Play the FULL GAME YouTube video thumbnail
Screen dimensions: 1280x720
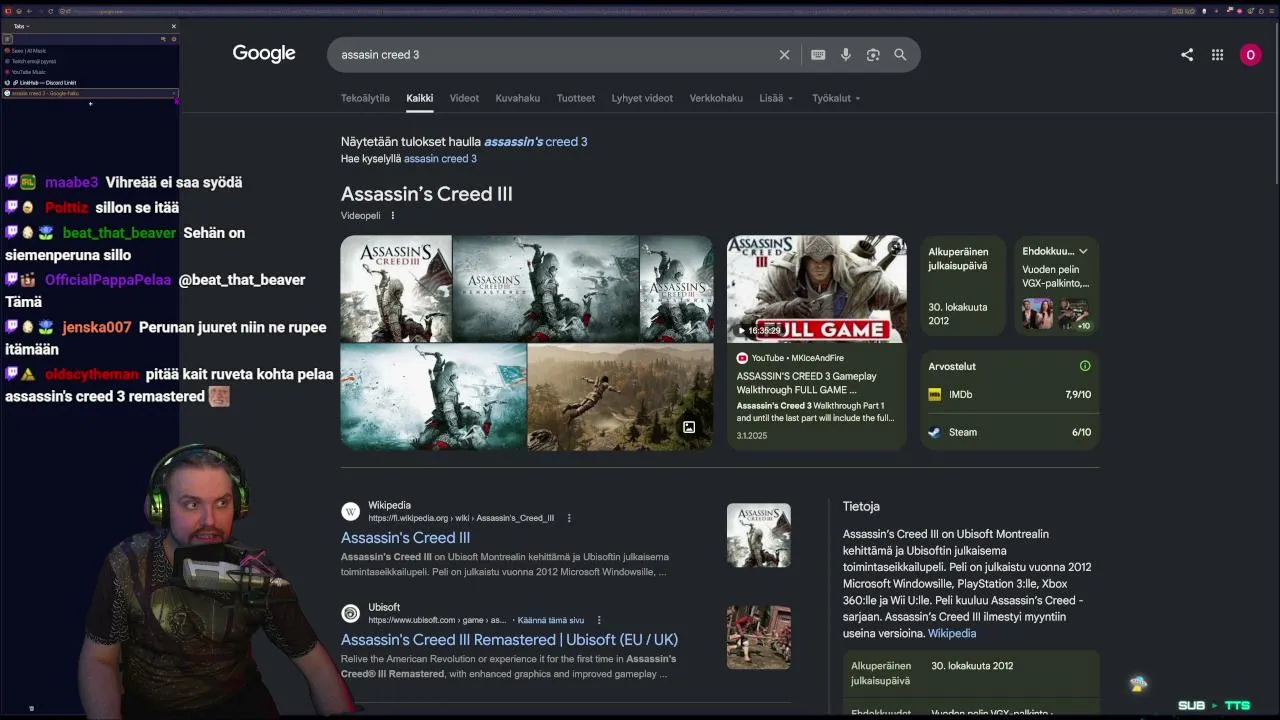(x=817, y=289)
